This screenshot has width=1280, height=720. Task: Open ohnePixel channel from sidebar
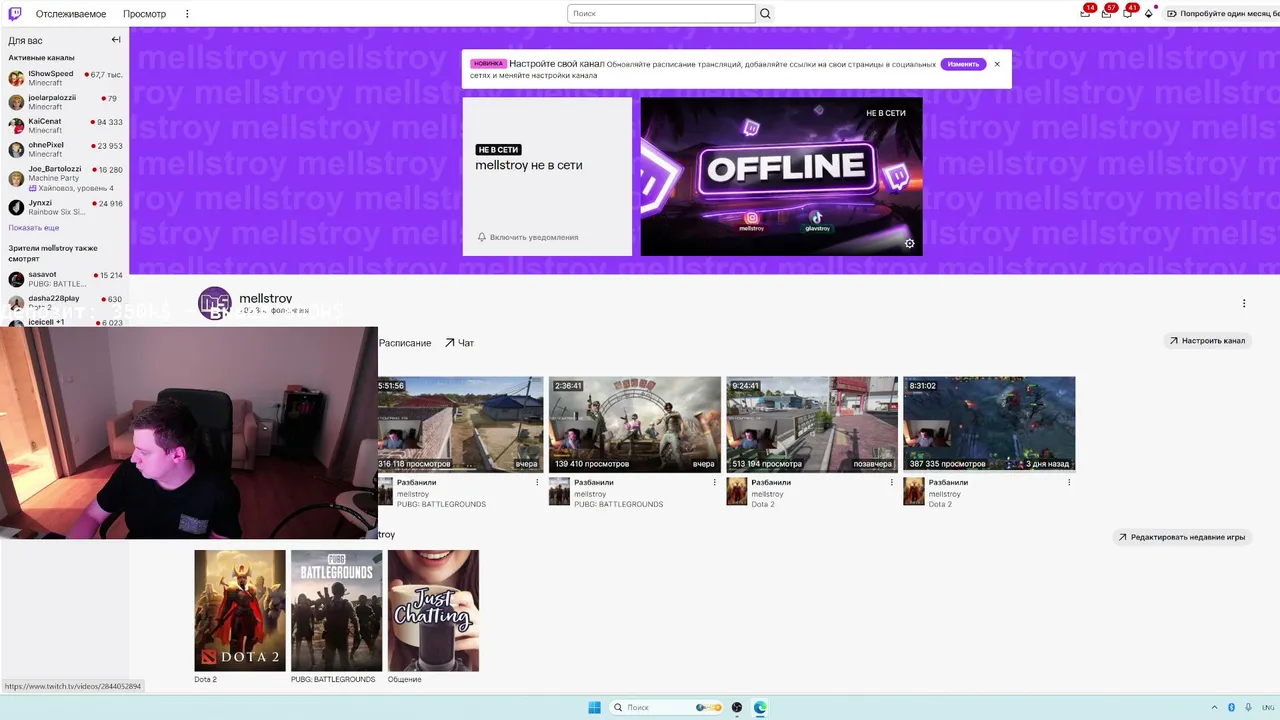click(64, 150)
